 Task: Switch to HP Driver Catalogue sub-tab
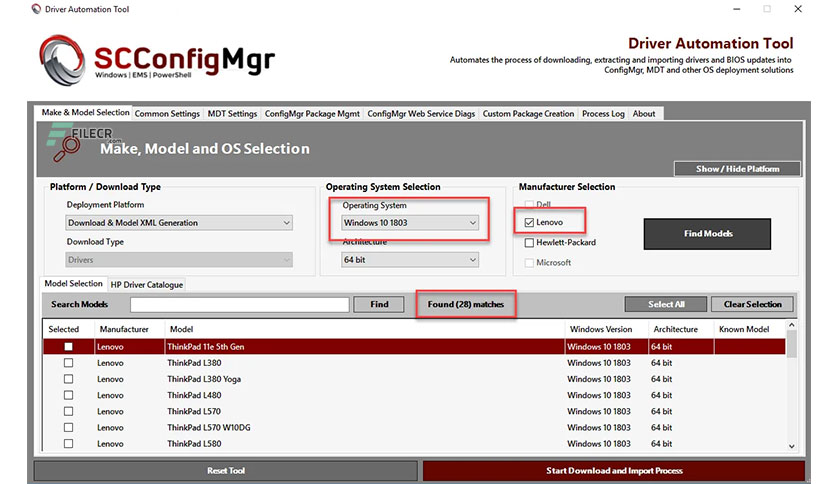pyautogui.click(x=147, y=285)
